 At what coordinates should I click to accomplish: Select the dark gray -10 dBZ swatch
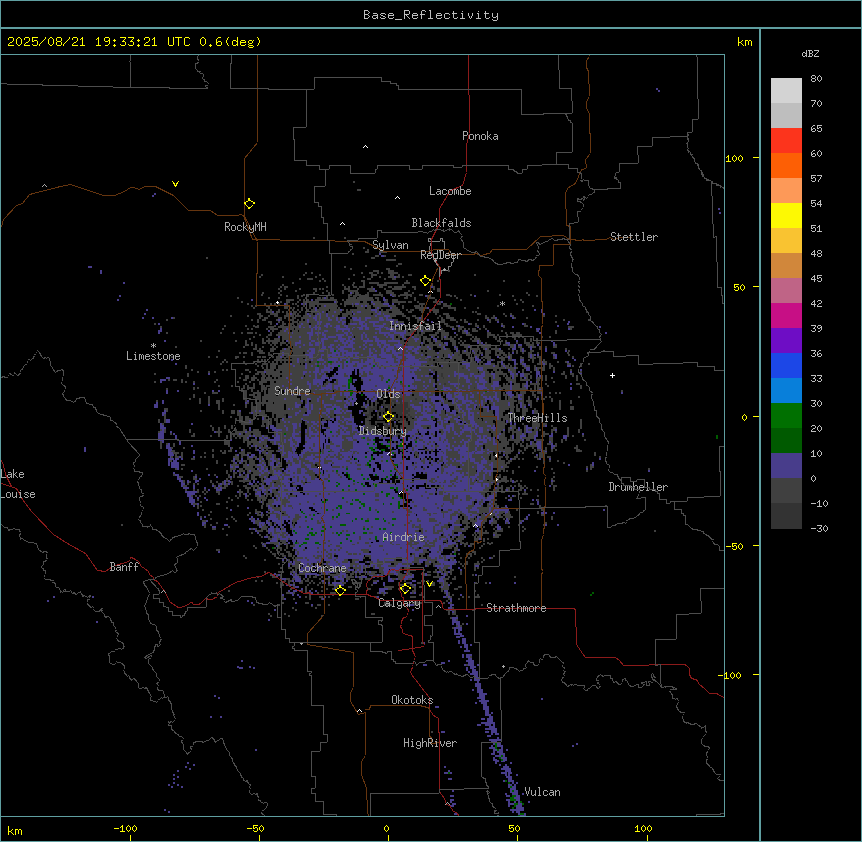click(786, 516)
